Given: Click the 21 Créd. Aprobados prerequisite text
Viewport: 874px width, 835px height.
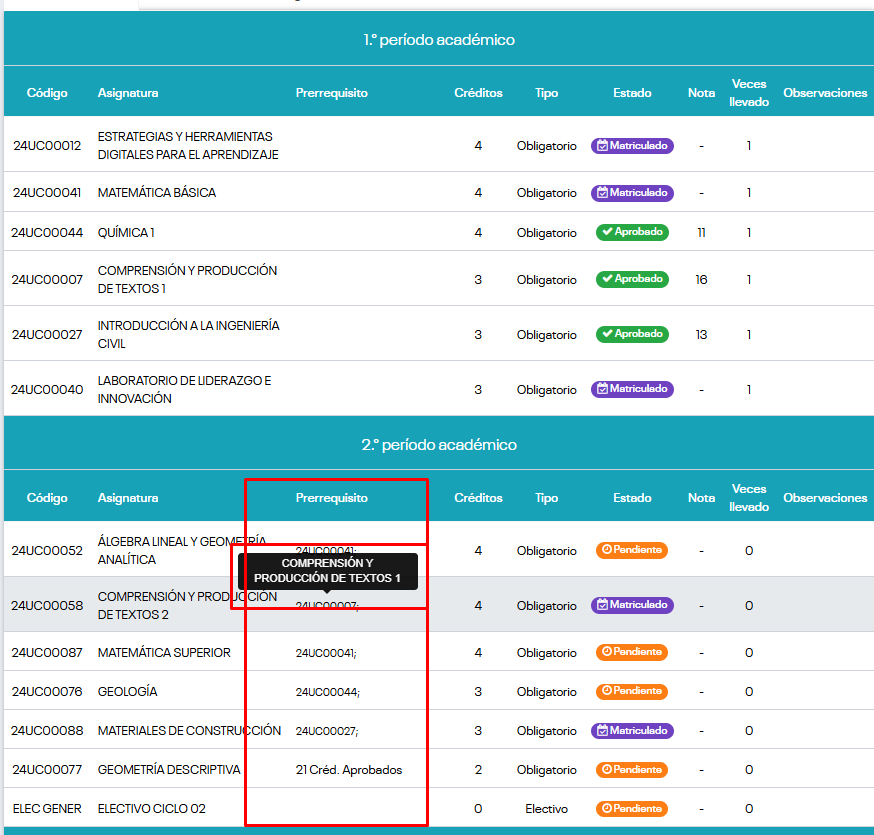Looking at the screenshot, I should (x=349, y=770).
